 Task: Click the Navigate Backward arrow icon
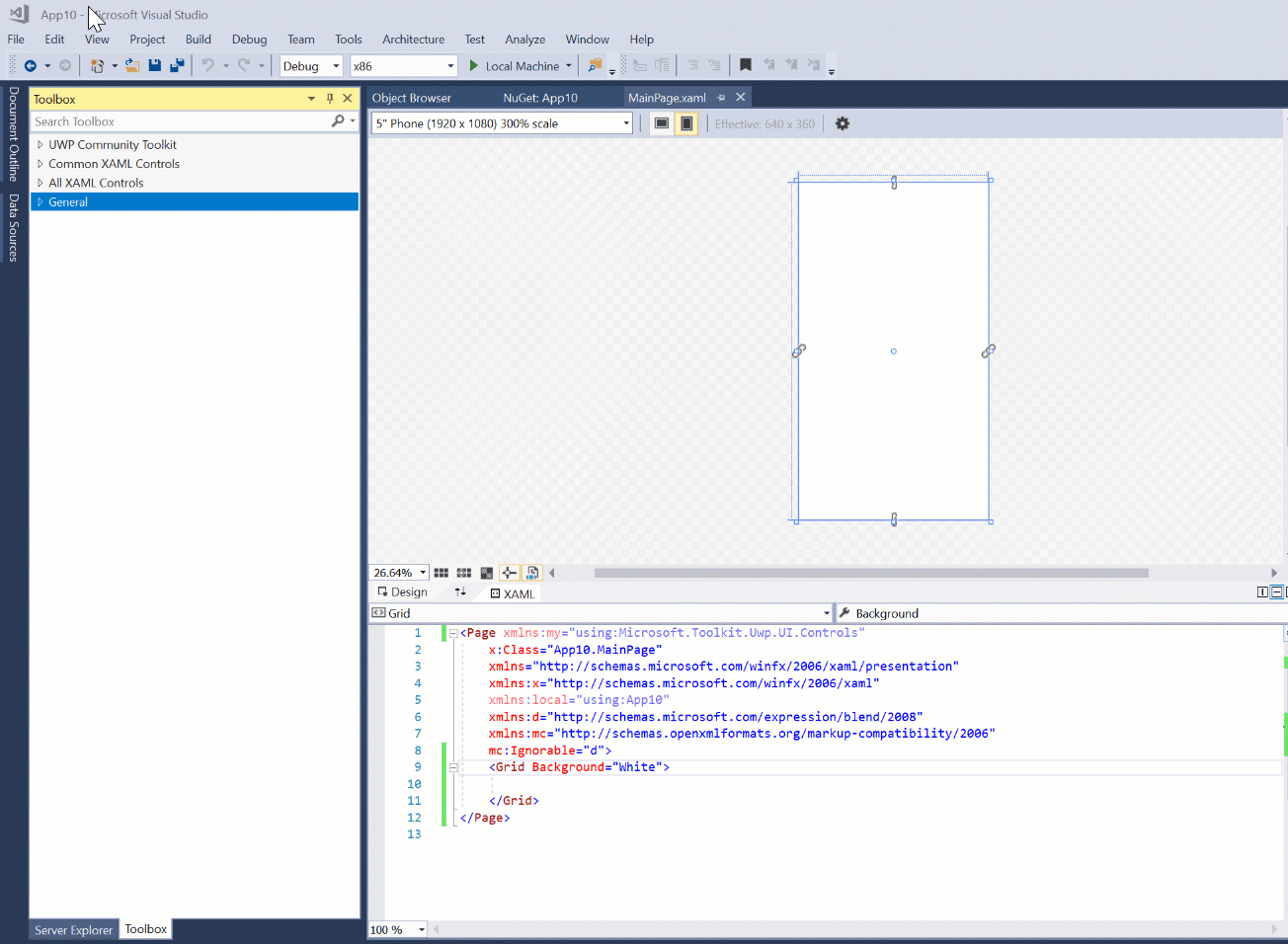[x=29, y=65]
